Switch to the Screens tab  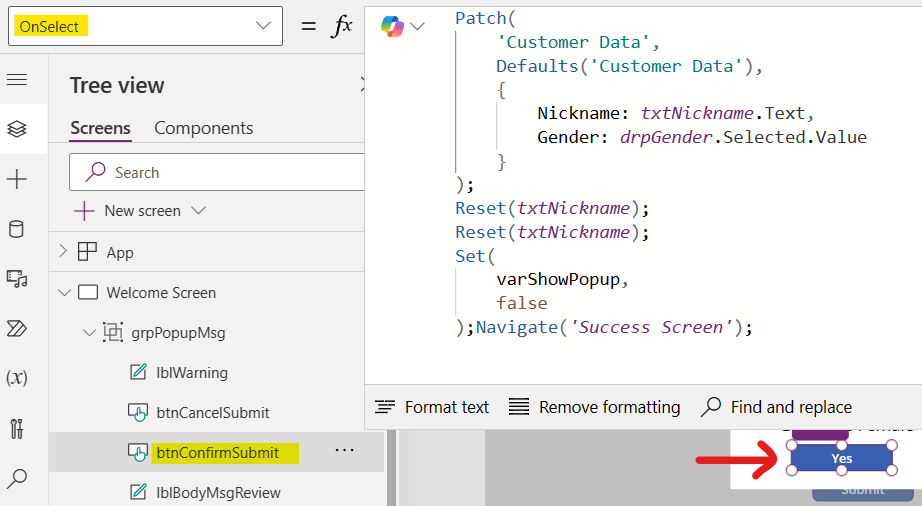point(100,128)
